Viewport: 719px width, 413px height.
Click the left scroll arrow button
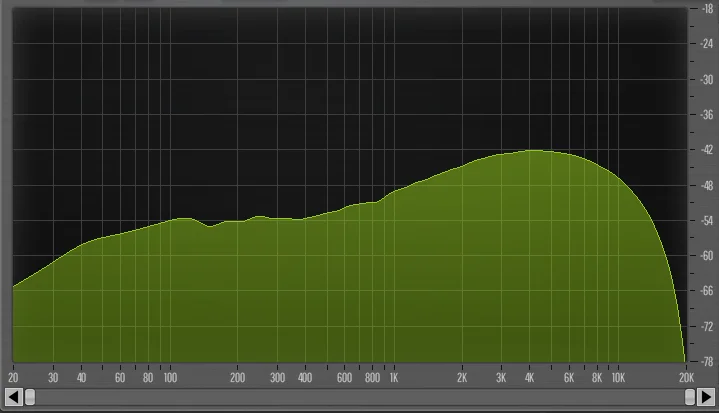[x=14, y=397]
